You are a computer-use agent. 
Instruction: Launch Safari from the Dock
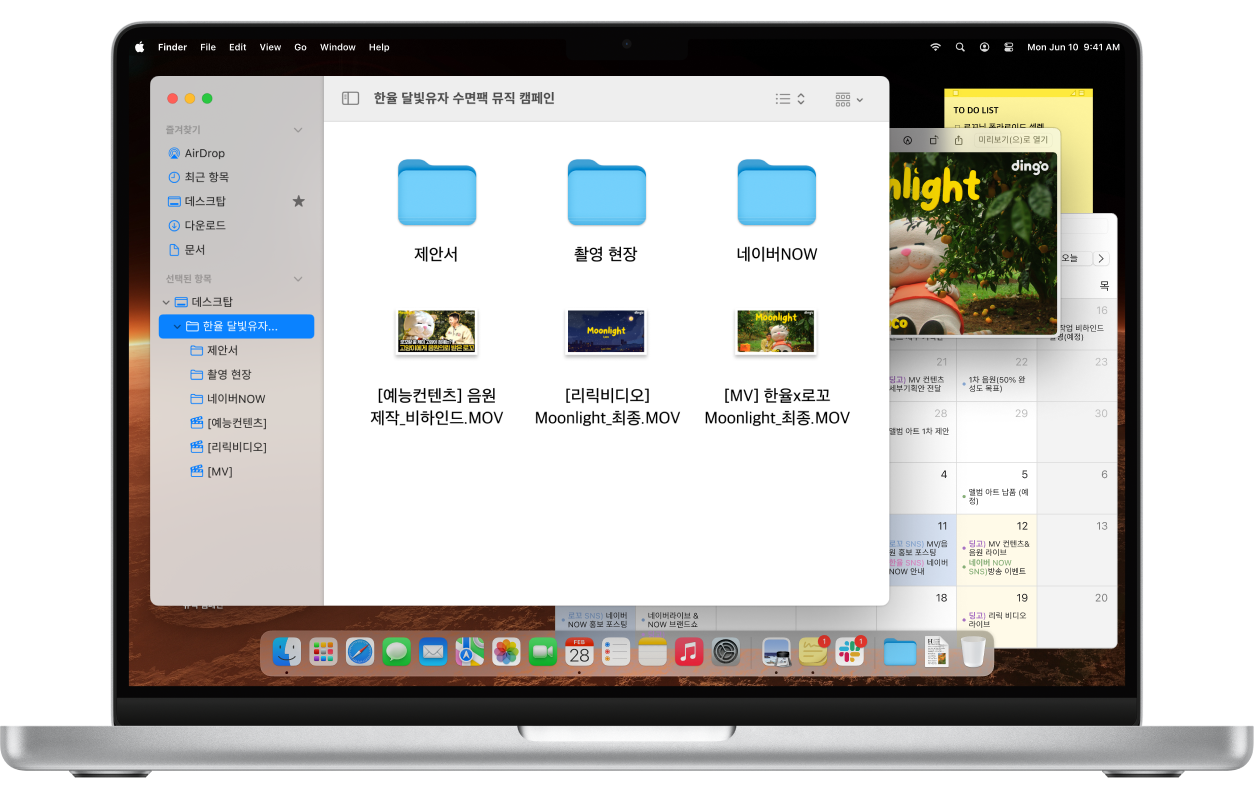[360, 652]
